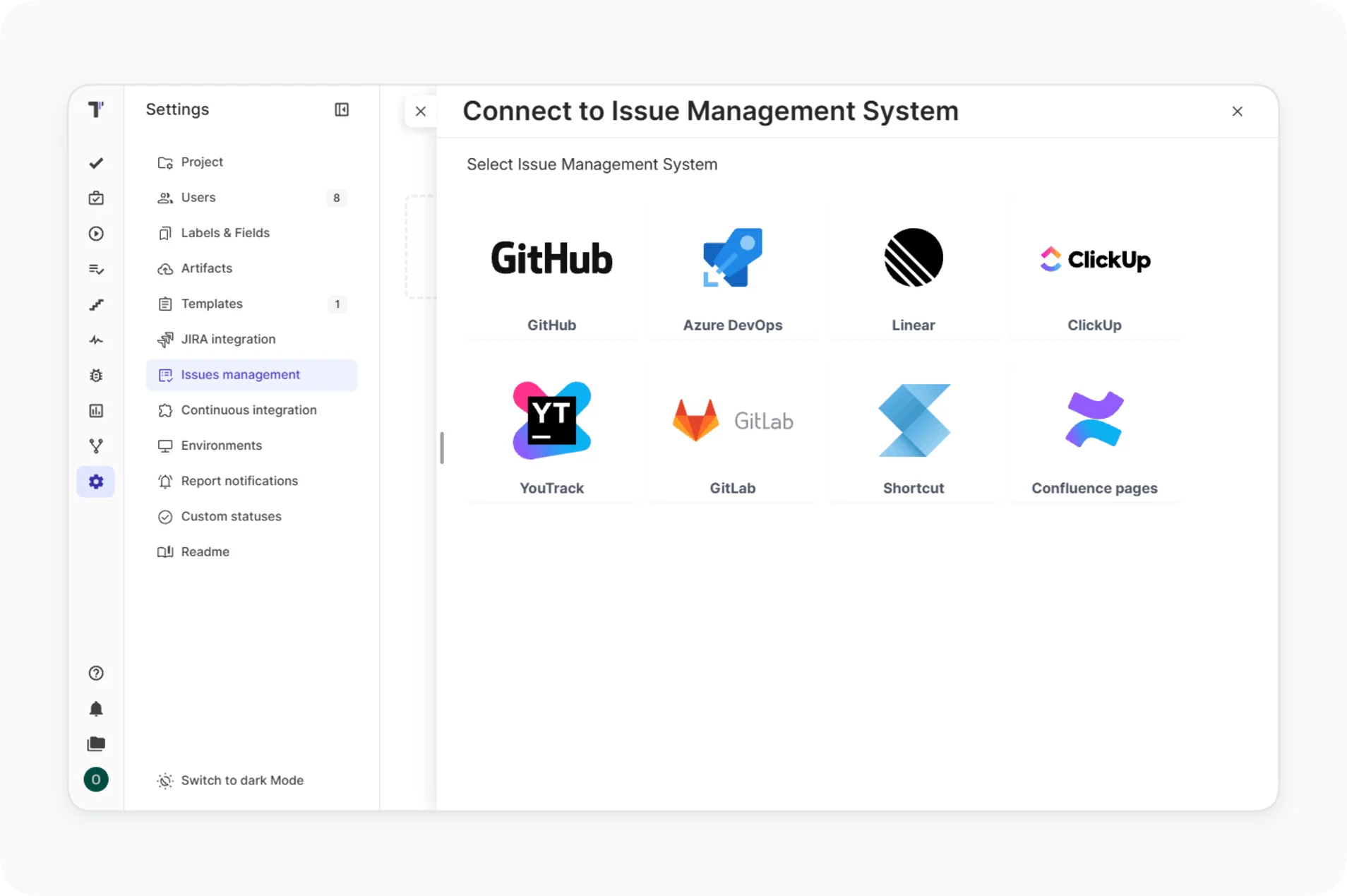This screenshot has height=896, width=1347.
Task: Go to Environments settings
Action: (251, 446)
